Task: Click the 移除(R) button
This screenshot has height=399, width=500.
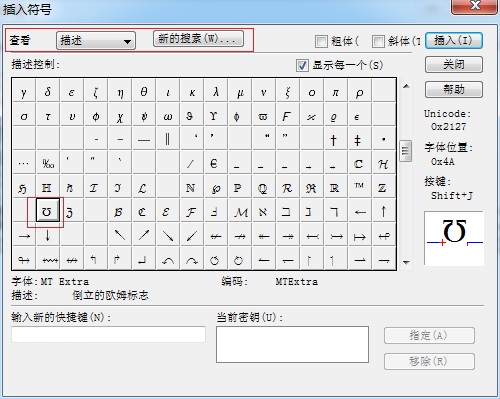Action: (x=429, y=361)
